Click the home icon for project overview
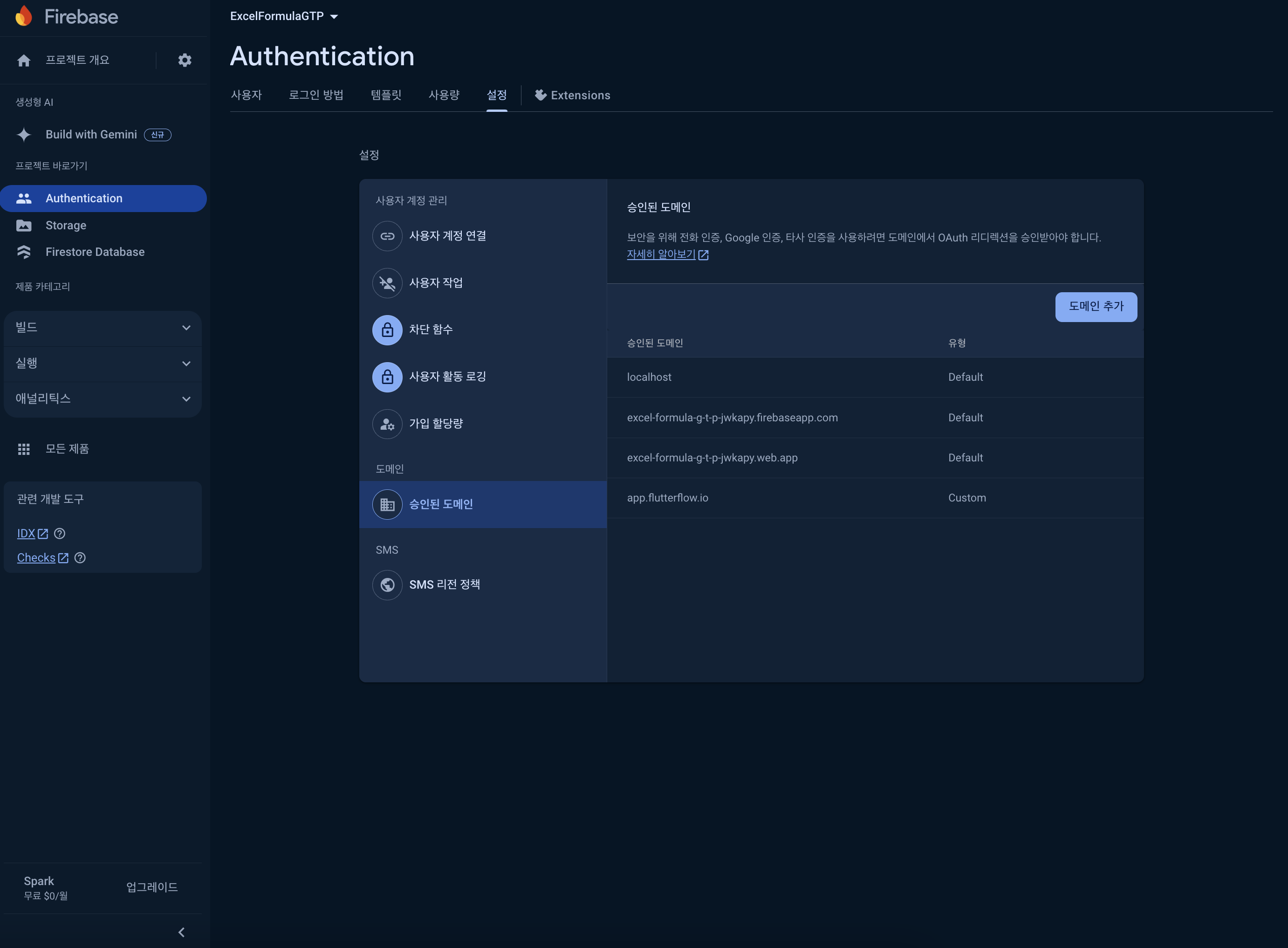Screen dimensions: 1288x948 click(23, 60)
